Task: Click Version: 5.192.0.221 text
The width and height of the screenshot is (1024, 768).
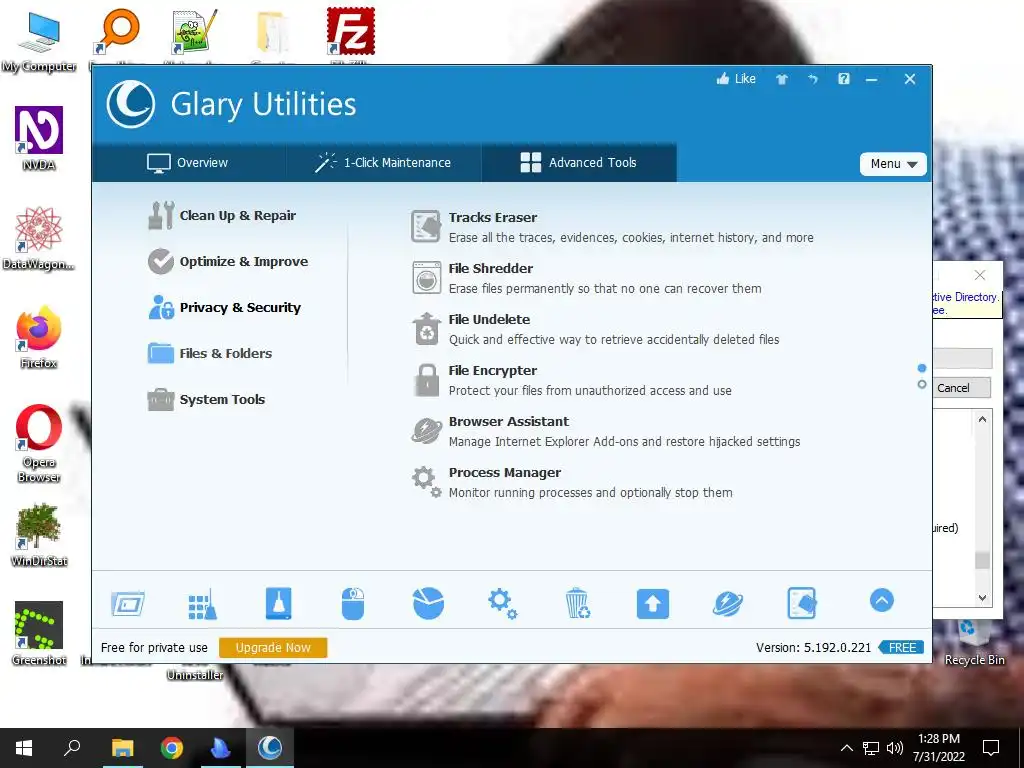Action: coord(813,647)
